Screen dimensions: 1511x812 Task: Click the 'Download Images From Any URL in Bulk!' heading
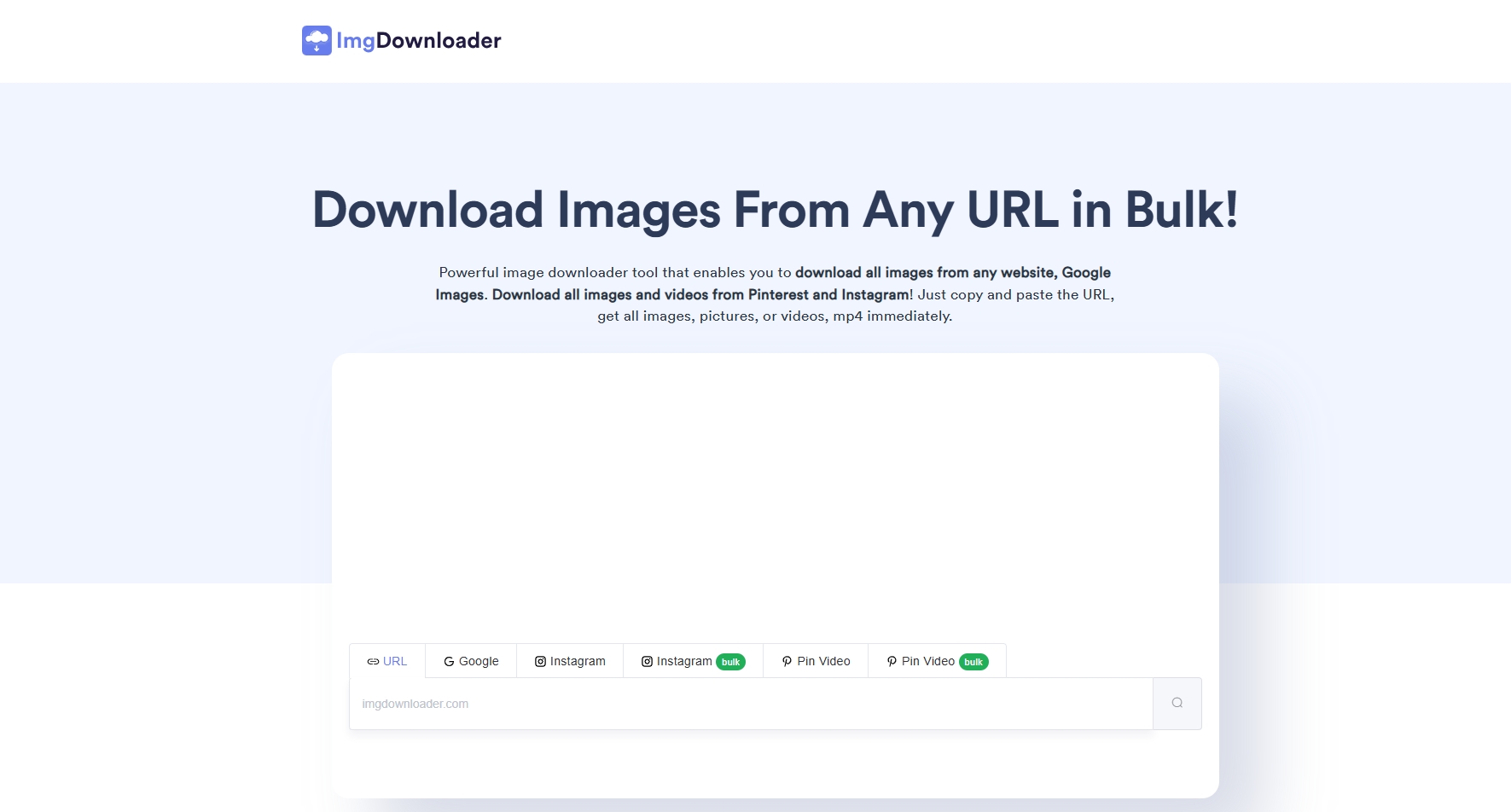[x=775, y=210]
